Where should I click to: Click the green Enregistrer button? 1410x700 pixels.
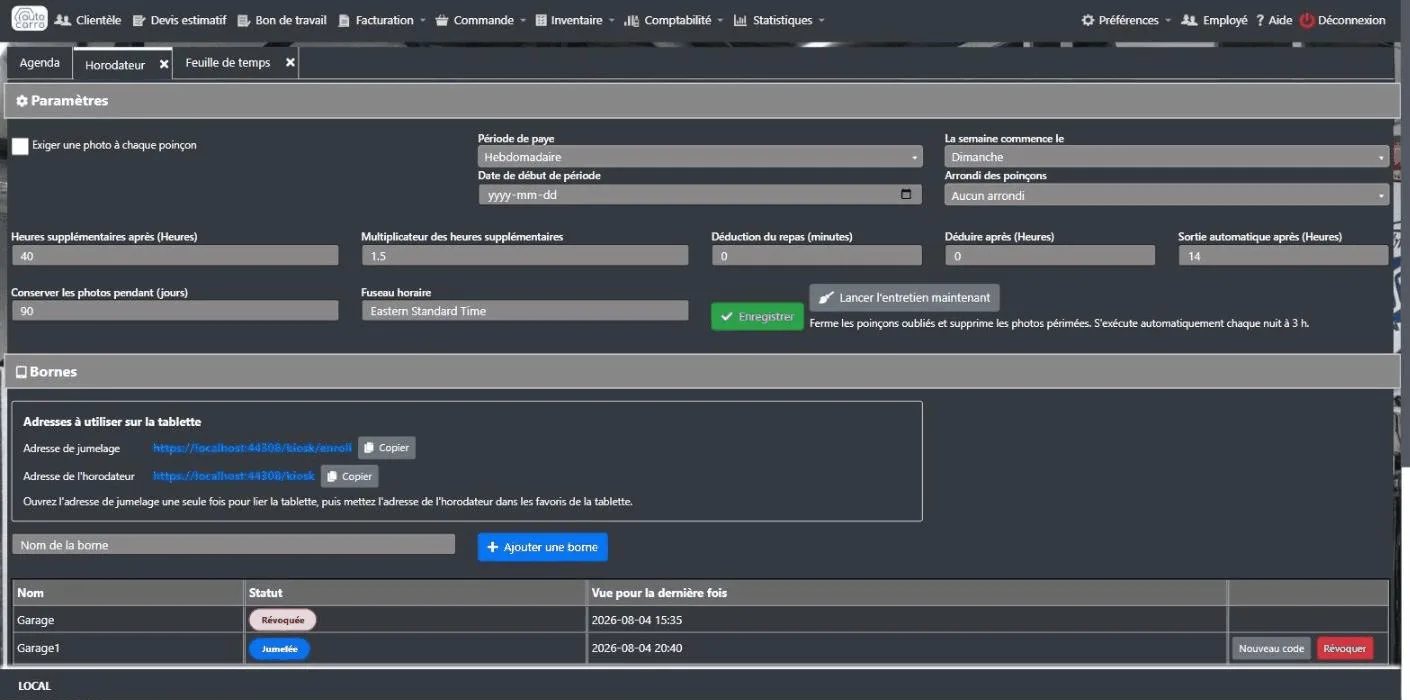(x=757, y=317)
